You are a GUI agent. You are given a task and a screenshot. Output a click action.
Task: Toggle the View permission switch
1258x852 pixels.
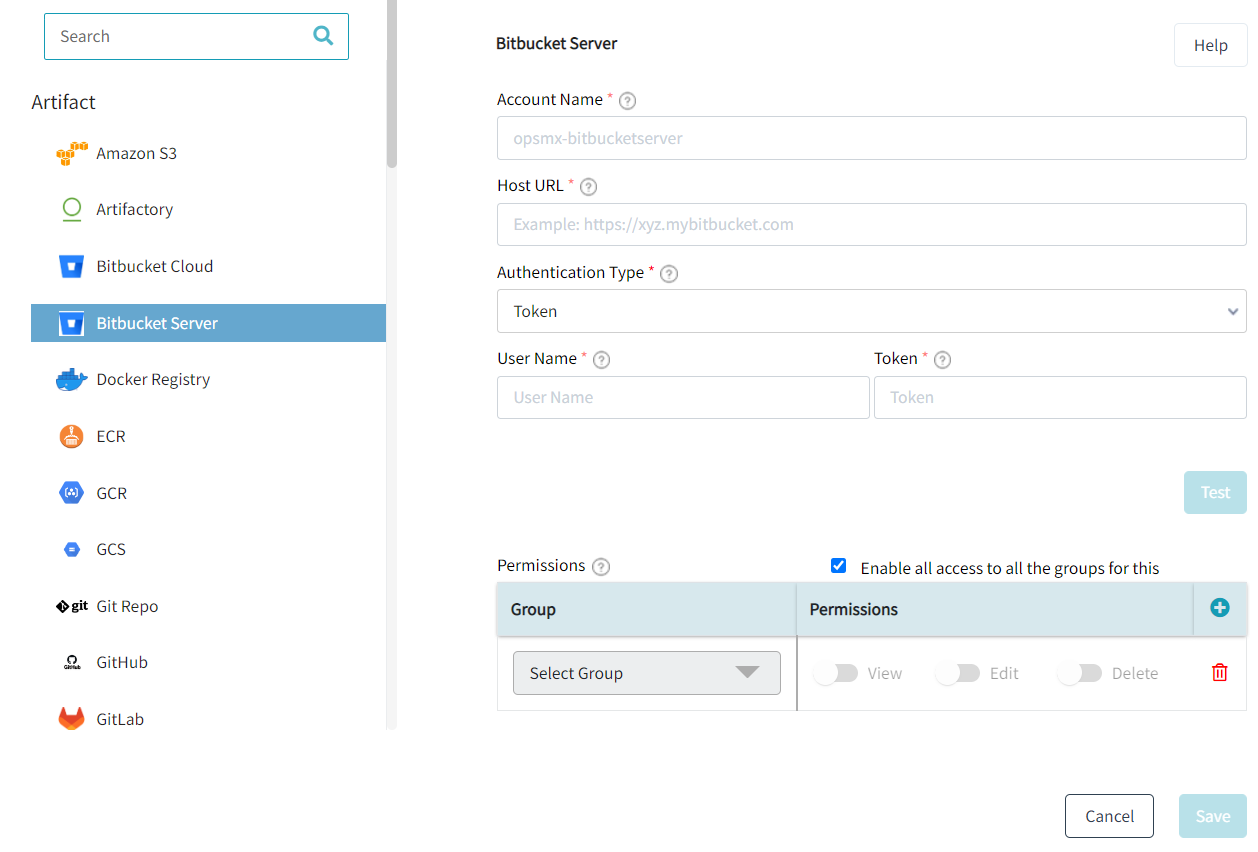835,672
